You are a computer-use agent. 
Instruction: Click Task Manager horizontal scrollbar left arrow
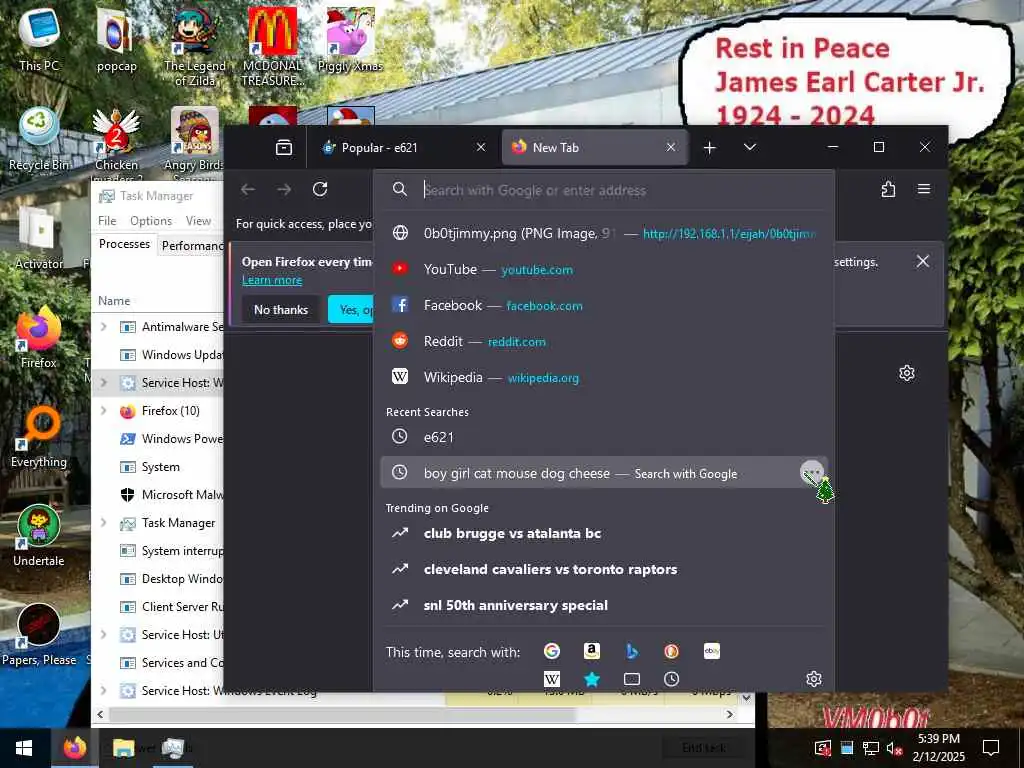point(100,714)
